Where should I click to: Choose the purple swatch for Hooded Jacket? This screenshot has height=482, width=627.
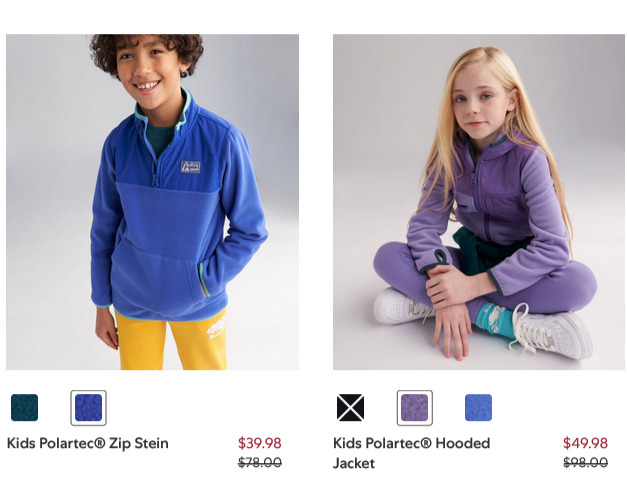pos(415,407)
